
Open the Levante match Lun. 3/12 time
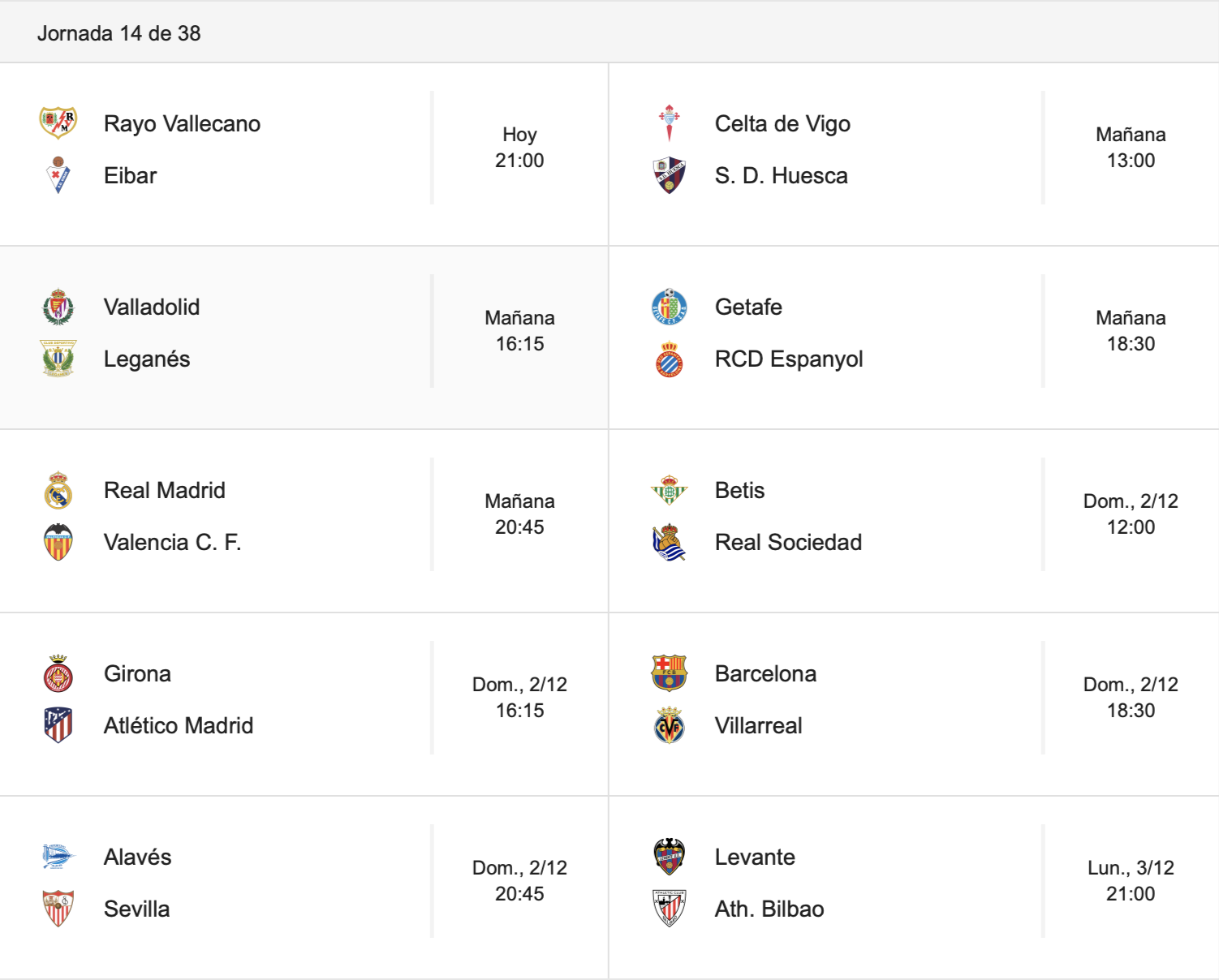tap(1131, 881)
